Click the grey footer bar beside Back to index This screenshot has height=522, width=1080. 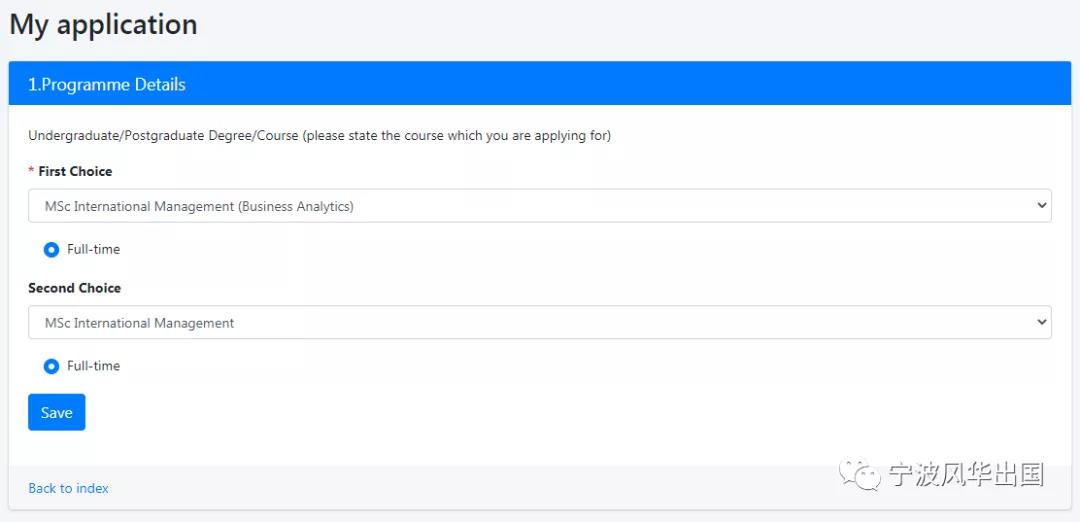coord(468,488)
